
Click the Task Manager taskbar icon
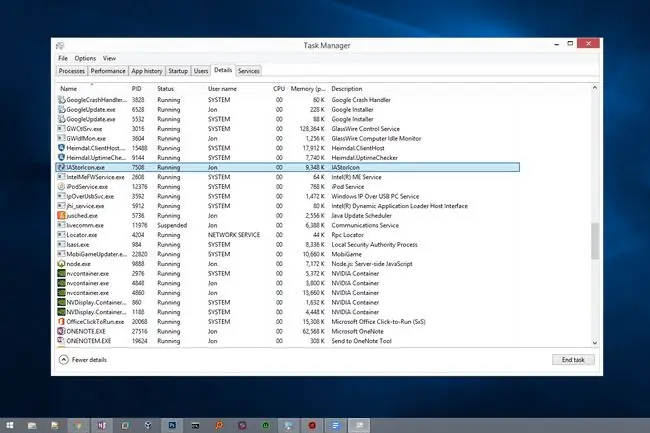(359, 425)
